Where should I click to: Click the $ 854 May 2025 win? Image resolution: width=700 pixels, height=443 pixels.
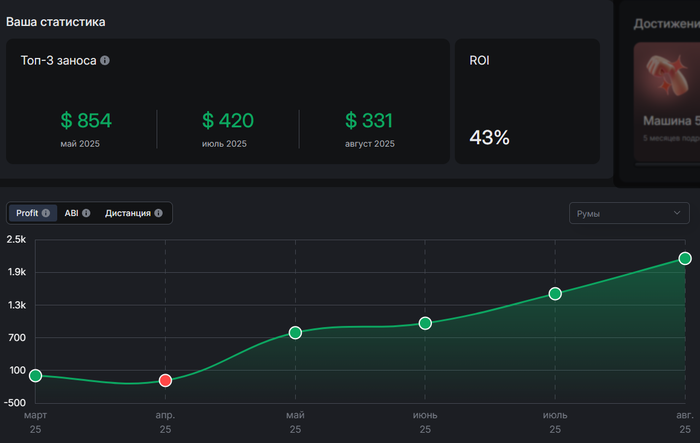tap(86, 121)
